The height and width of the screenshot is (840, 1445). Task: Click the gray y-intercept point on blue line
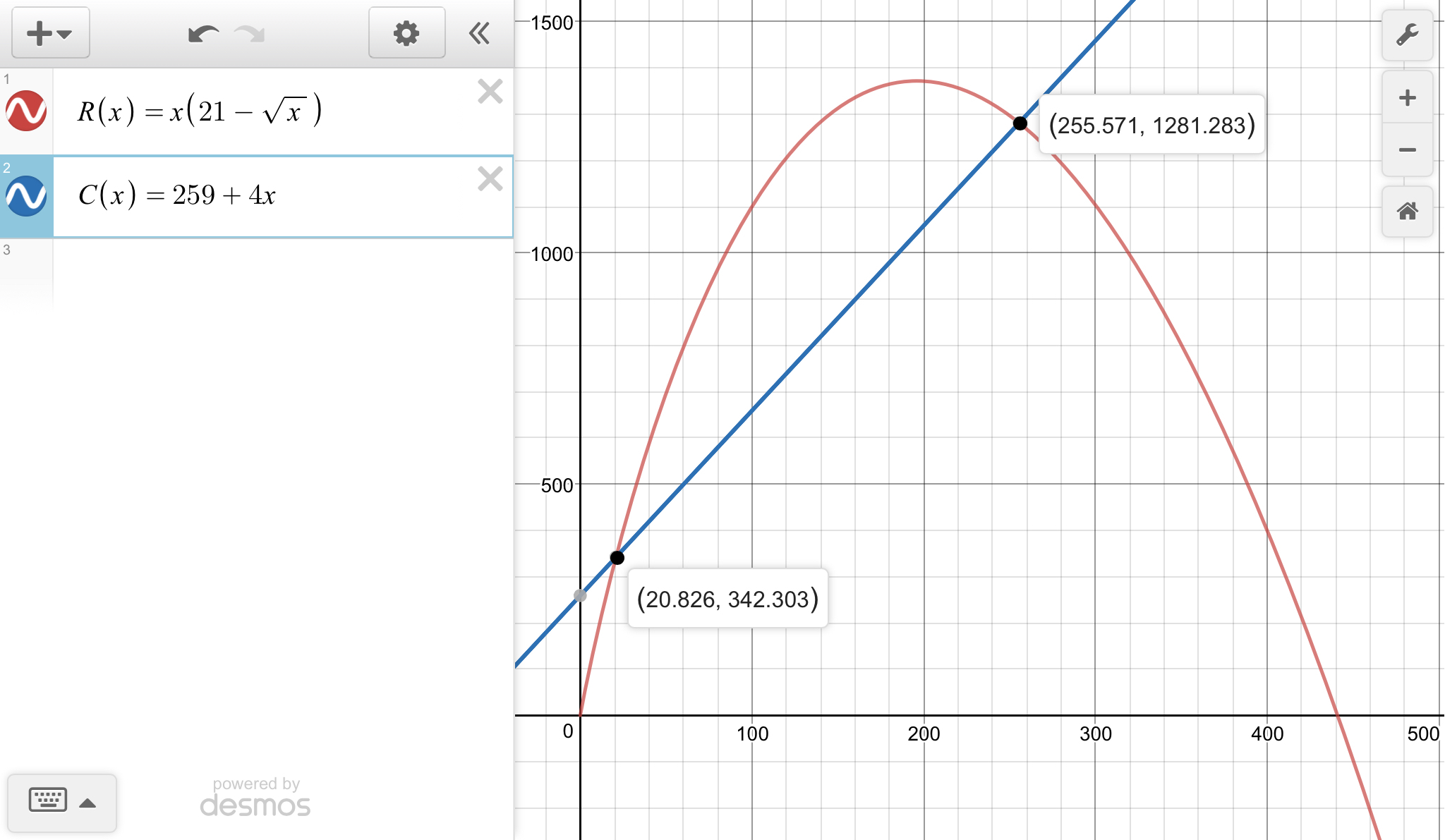(x=580, y=595)
